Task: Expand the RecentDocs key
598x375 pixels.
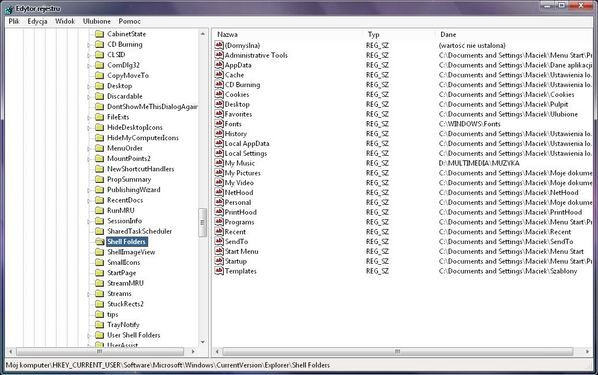Action: pyautogui.click(x=88, y=200)
